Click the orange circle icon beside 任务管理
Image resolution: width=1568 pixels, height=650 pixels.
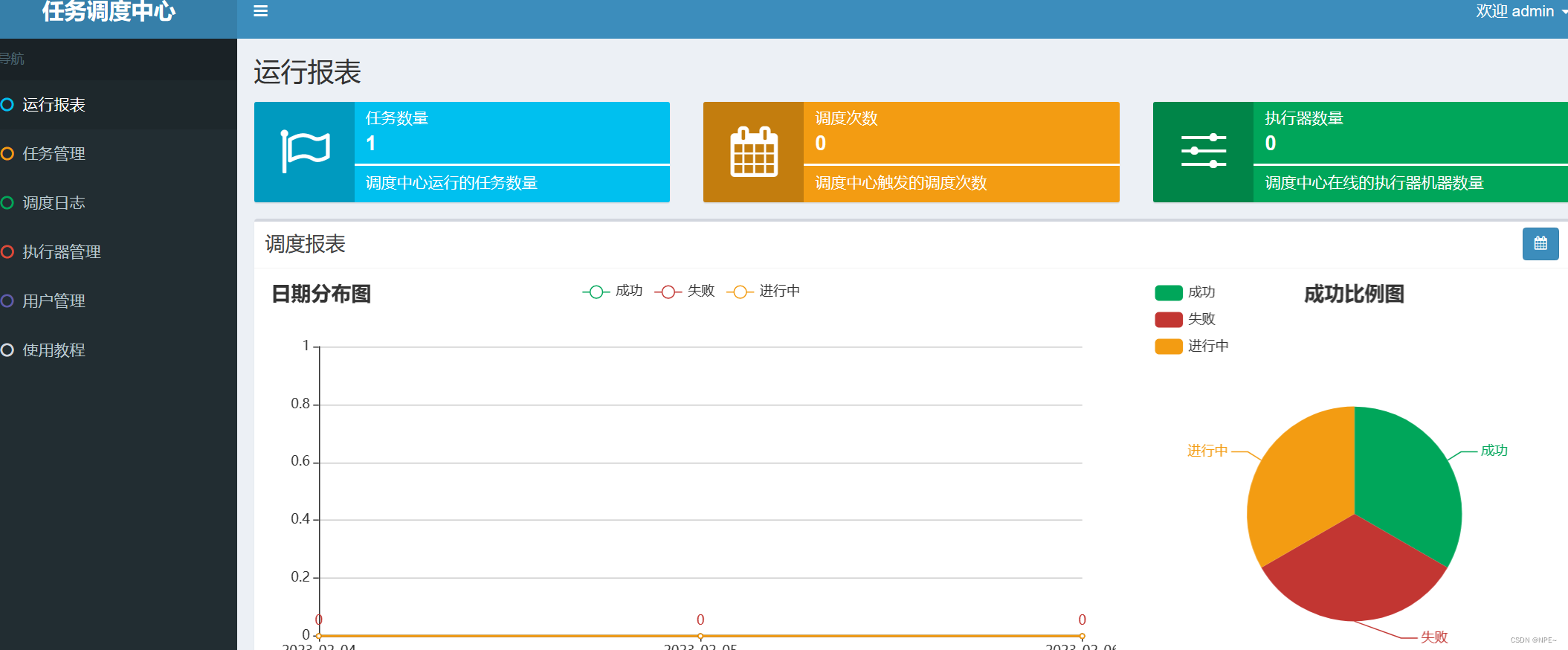7,154
